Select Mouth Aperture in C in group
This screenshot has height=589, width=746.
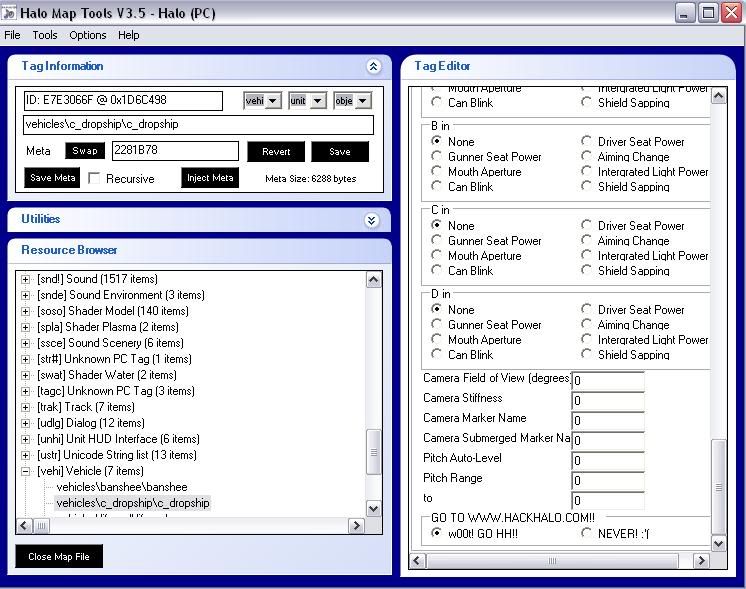(x=436, y=255)
